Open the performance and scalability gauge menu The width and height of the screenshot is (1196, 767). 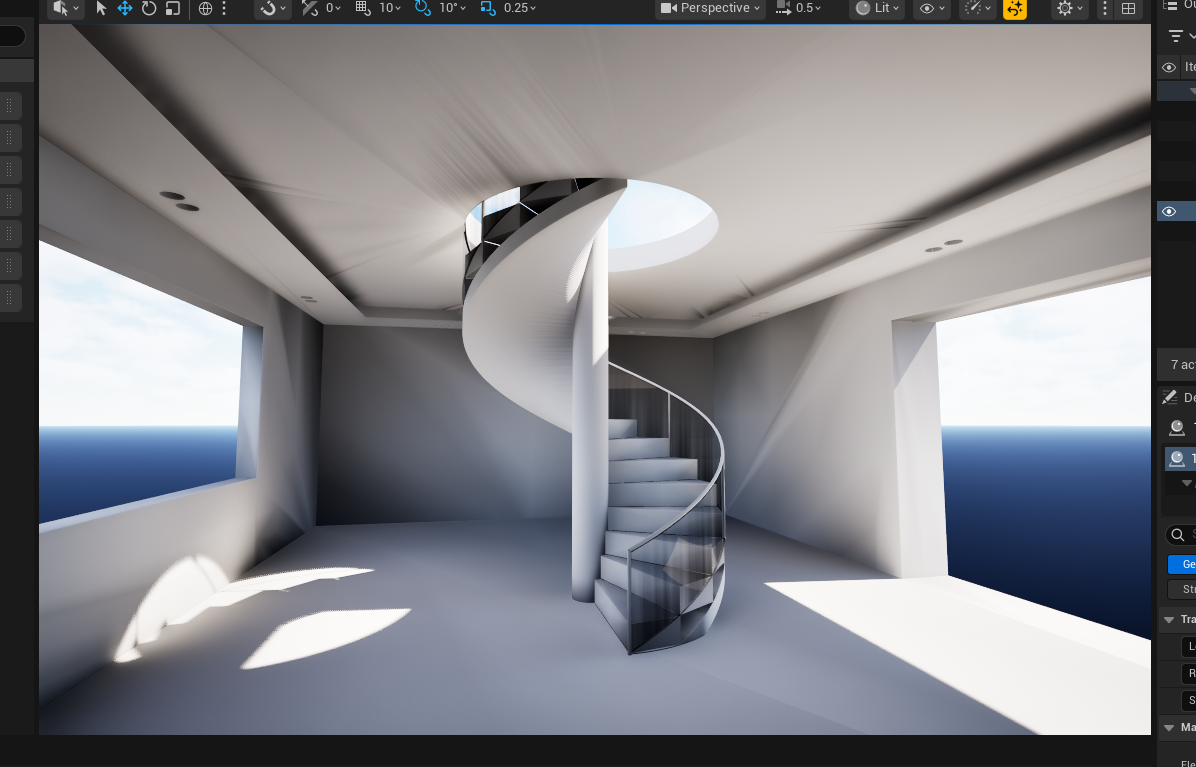[977, 8]
